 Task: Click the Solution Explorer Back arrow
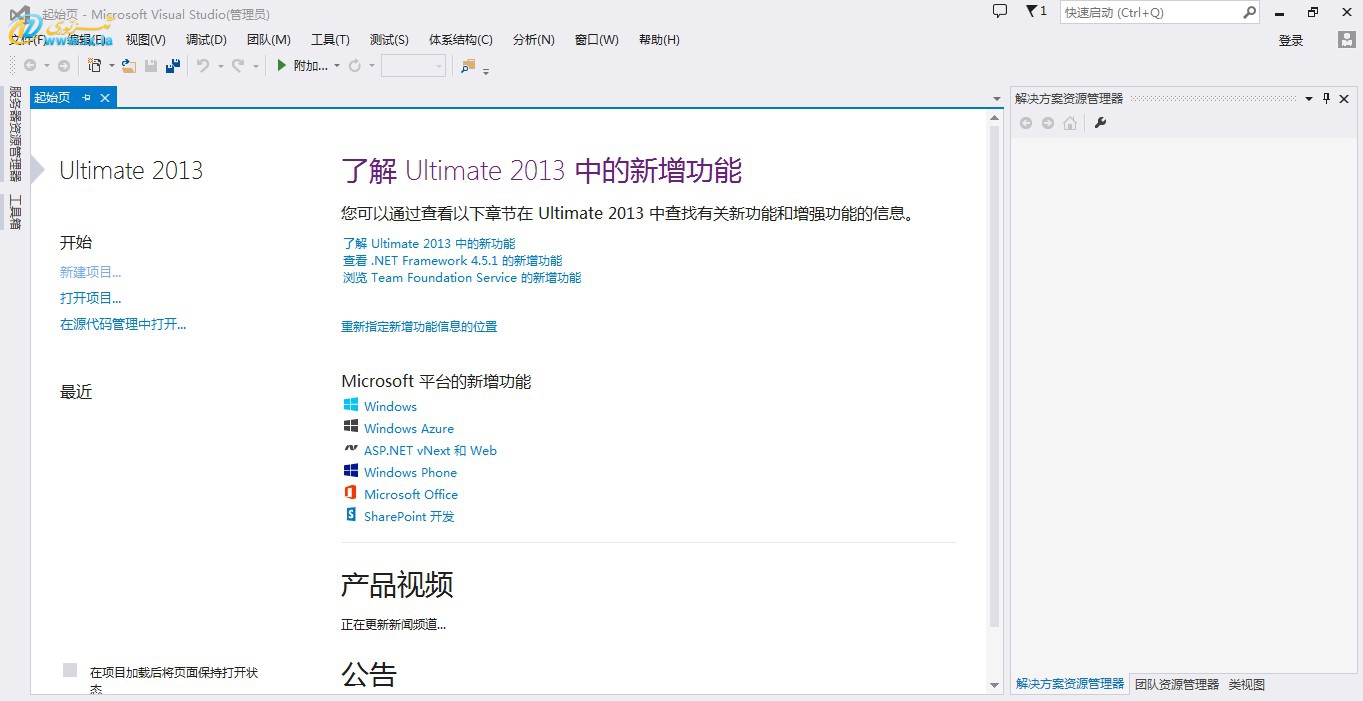tap(1026, 123)
